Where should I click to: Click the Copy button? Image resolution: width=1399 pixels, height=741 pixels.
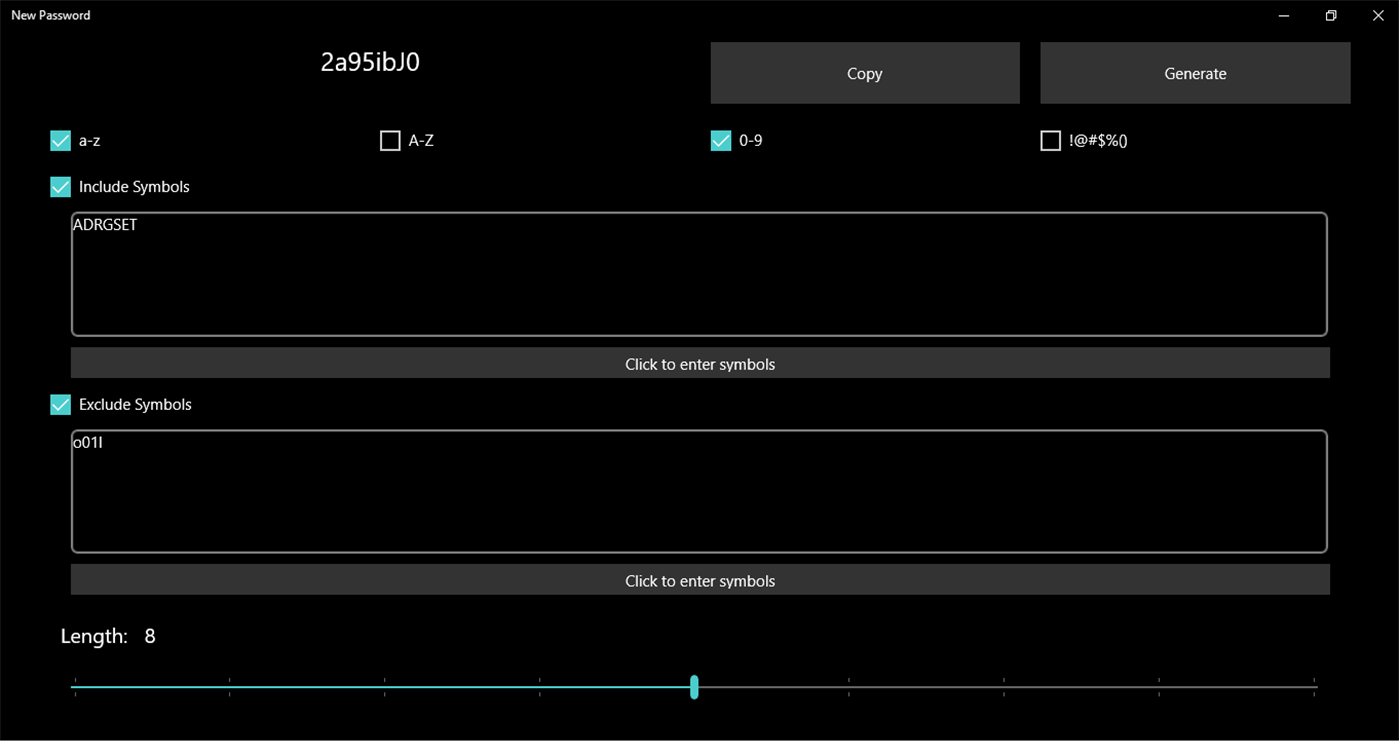click(864, 72)
